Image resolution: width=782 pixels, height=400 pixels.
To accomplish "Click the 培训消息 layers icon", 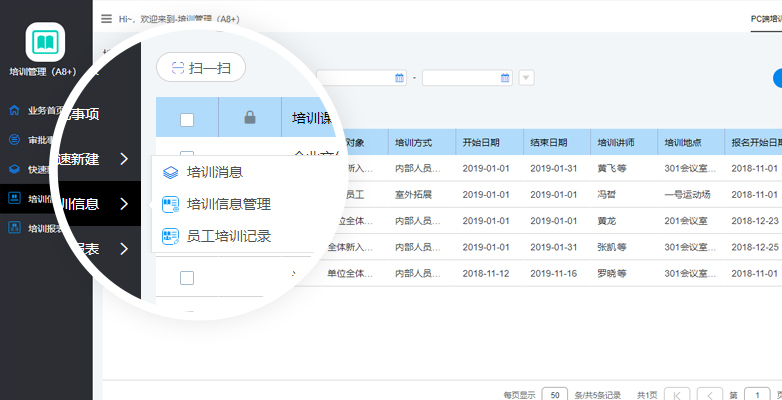I will coord(170,172).
